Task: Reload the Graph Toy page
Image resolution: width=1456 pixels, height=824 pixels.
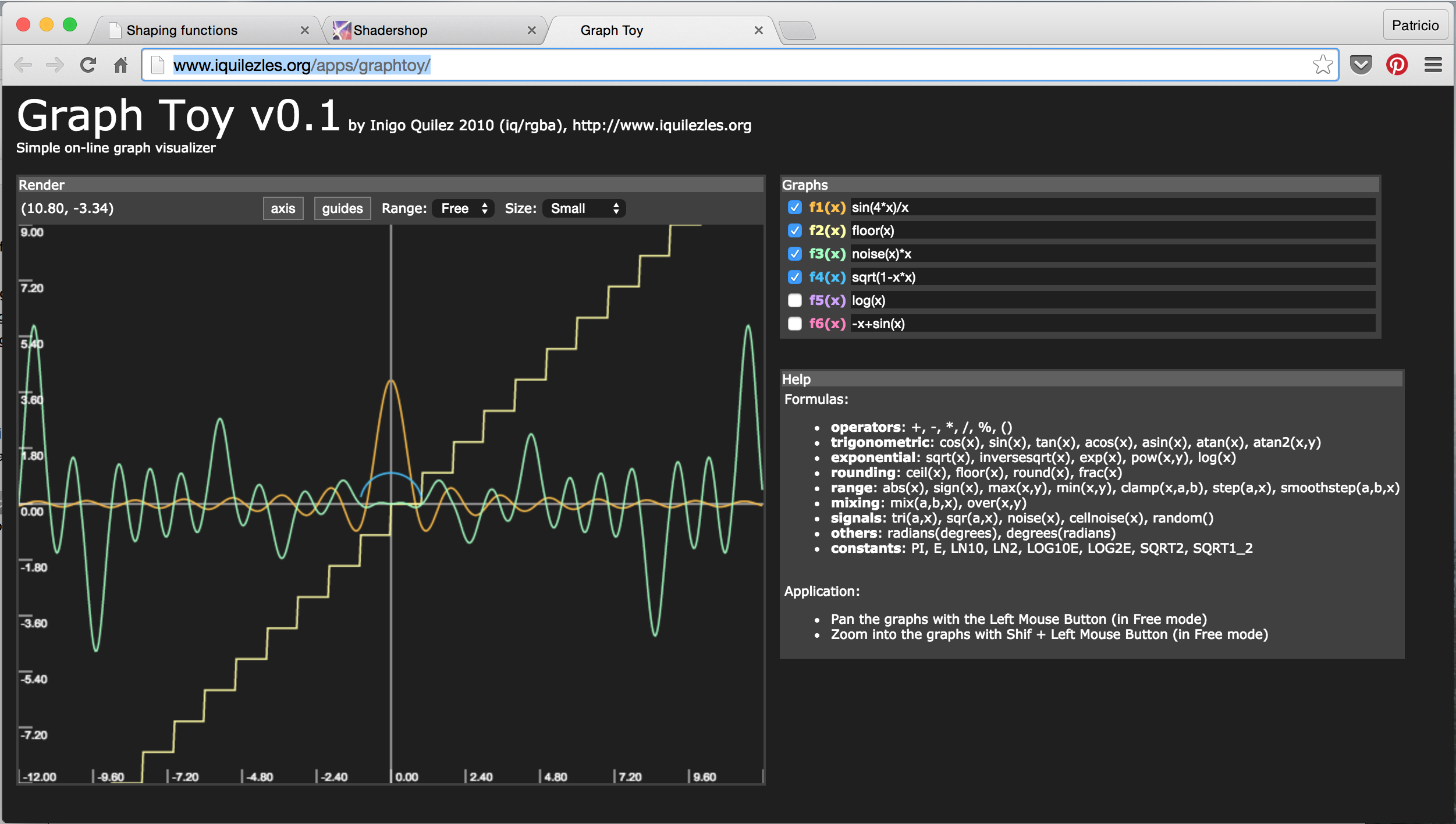Action: pos(88,65)
